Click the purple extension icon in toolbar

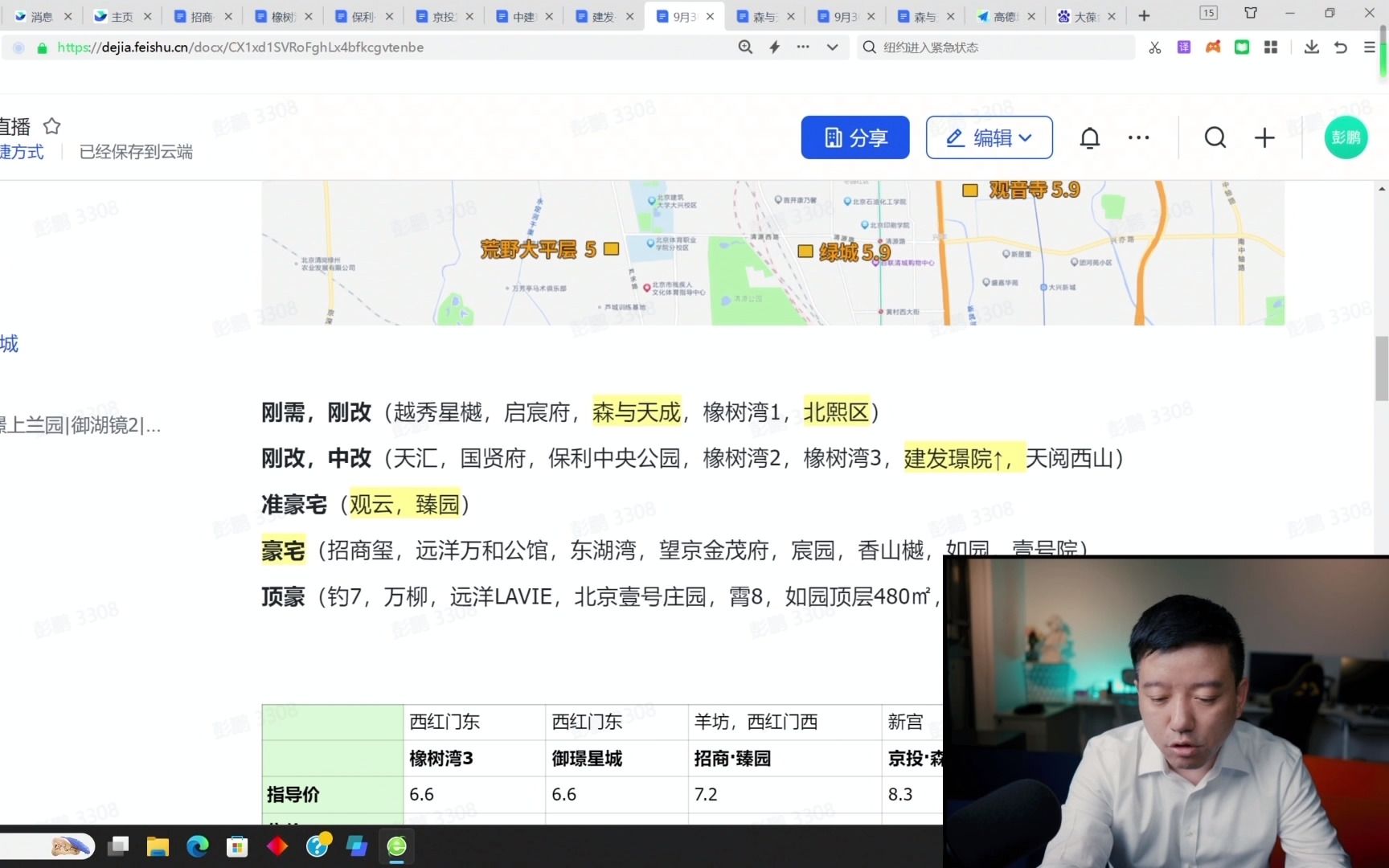[1184, 47]
